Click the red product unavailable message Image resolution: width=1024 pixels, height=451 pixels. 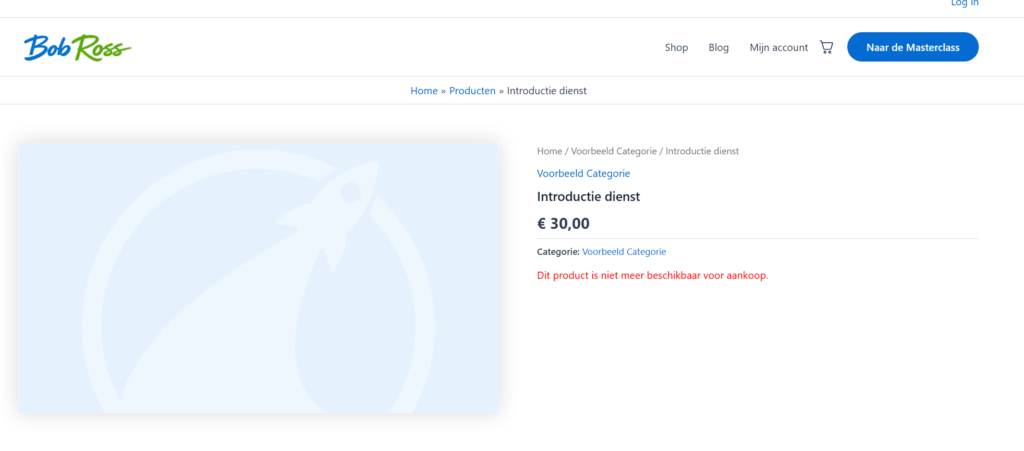pos(652,275)
